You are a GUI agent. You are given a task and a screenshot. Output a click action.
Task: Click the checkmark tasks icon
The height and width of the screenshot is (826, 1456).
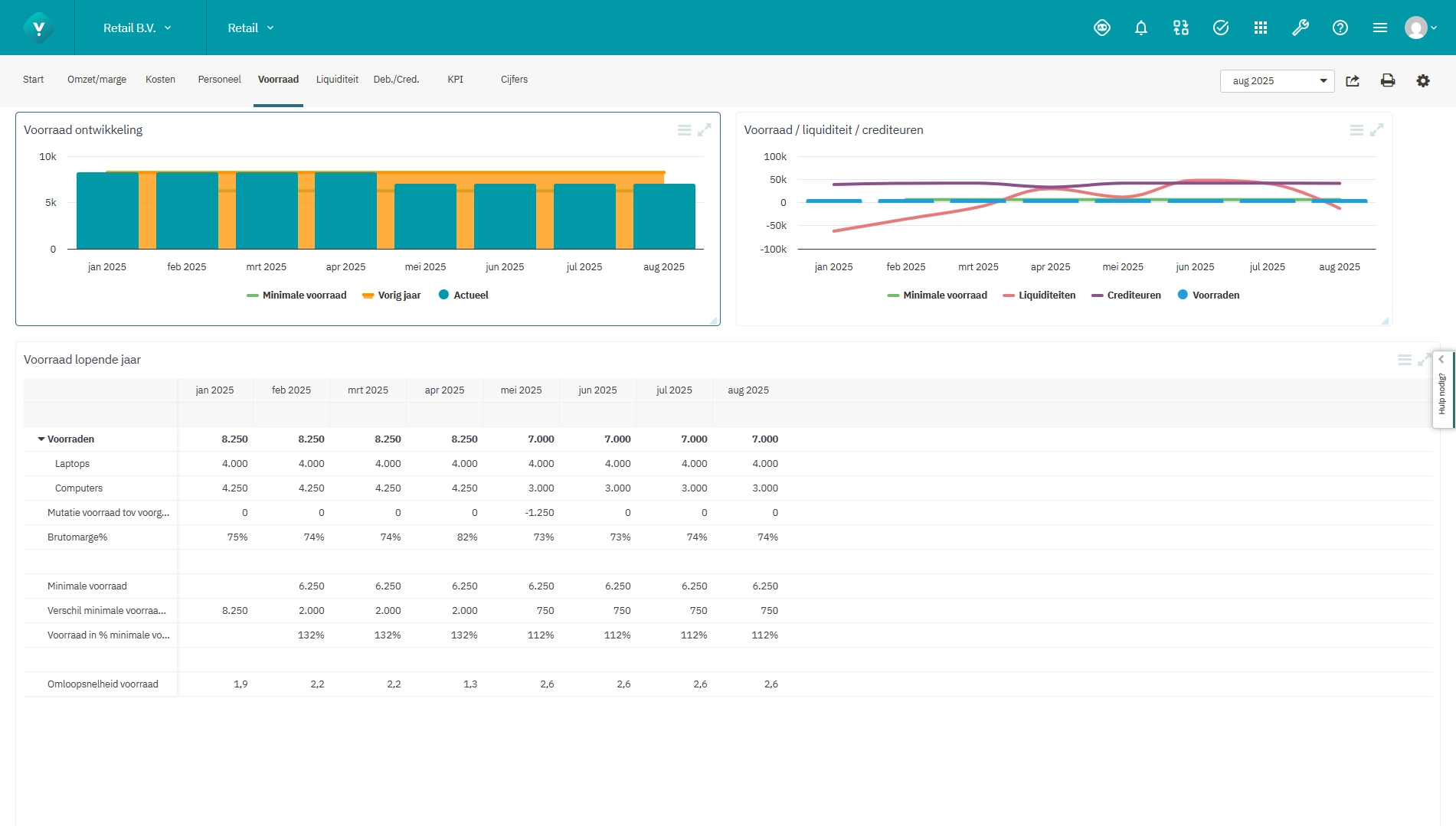(x=1220, y=28)
